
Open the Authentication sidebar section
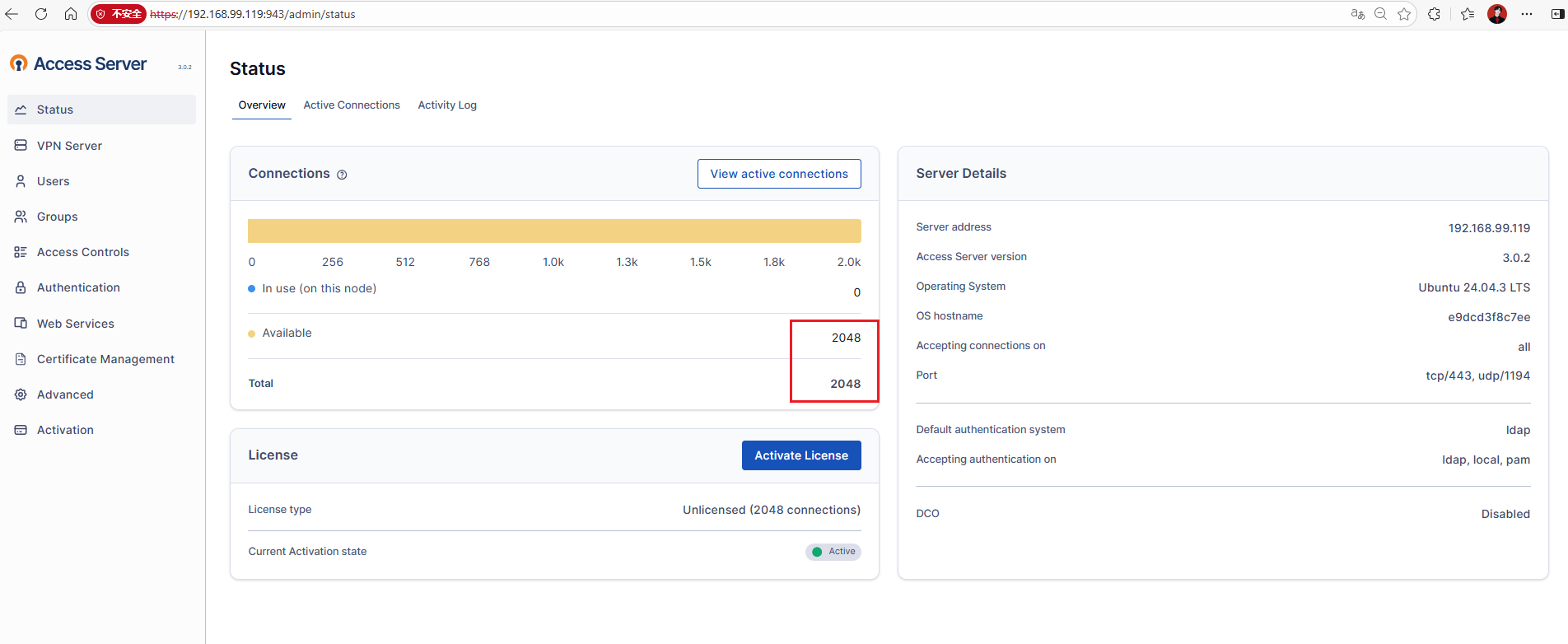[x=78, y=287]
